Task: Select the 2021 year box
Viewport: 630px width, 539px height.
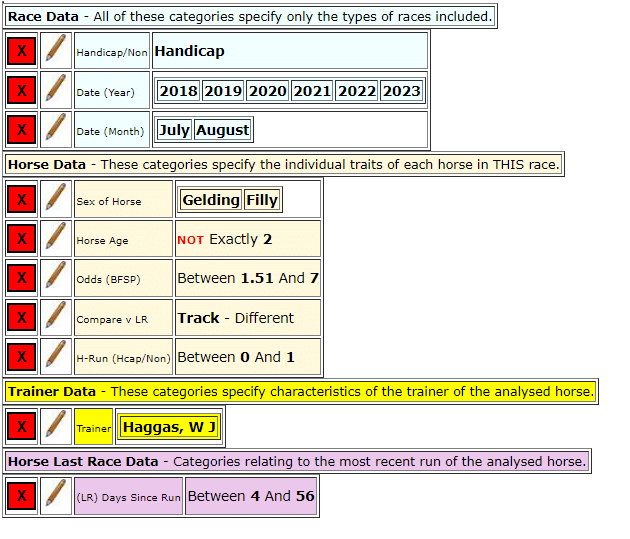Action: [x=312, y=91]
